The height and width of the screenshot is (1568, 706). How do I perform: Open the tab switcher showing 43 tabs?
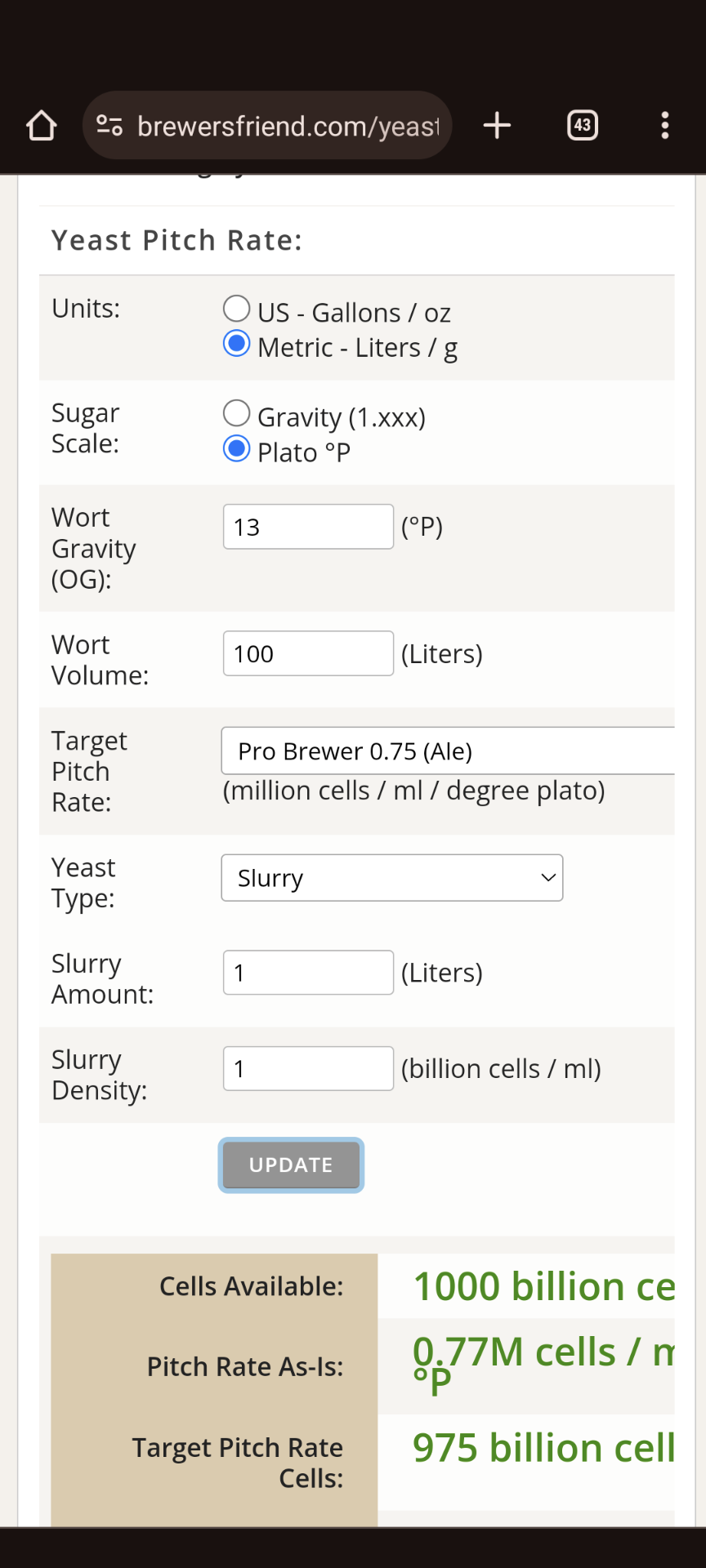point(583,126)
